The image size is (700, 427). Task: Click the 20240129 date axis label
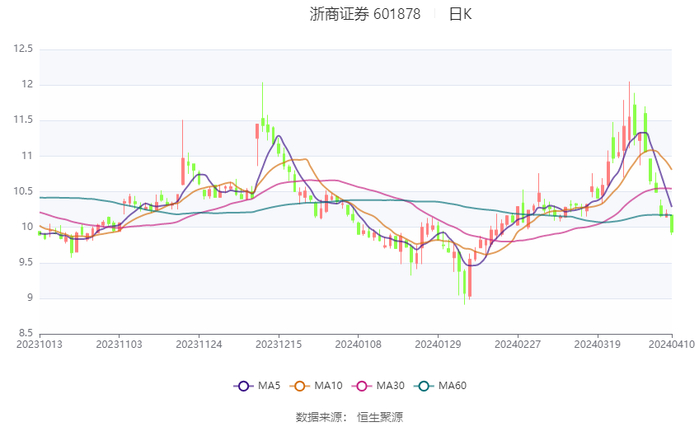tap(438, 343)
